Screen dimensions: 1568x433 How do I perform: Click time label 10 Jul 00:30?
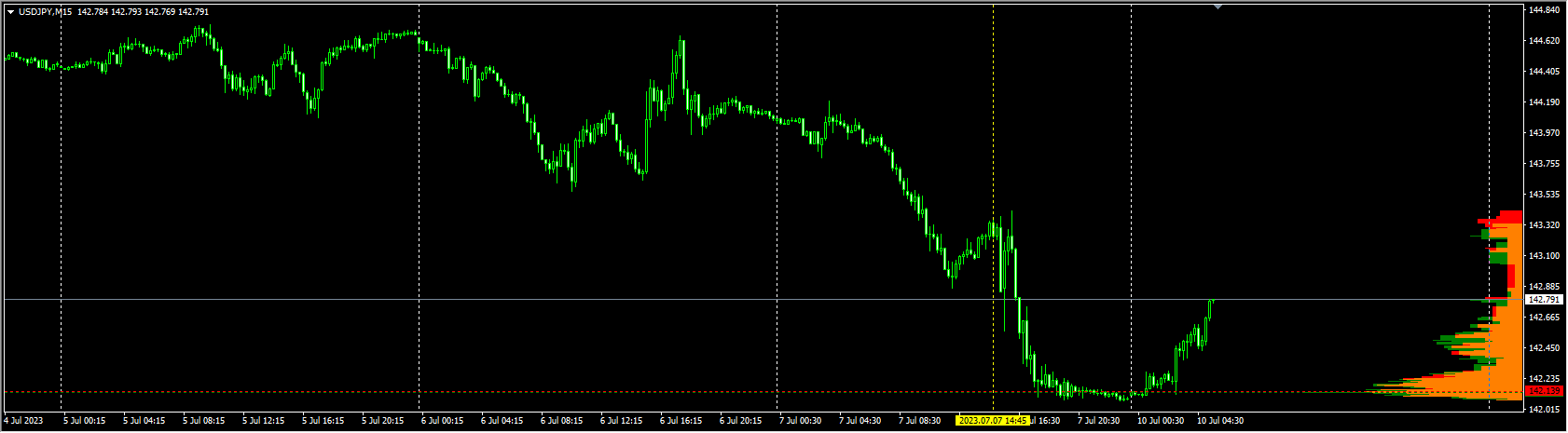[x=1161, y=421]
